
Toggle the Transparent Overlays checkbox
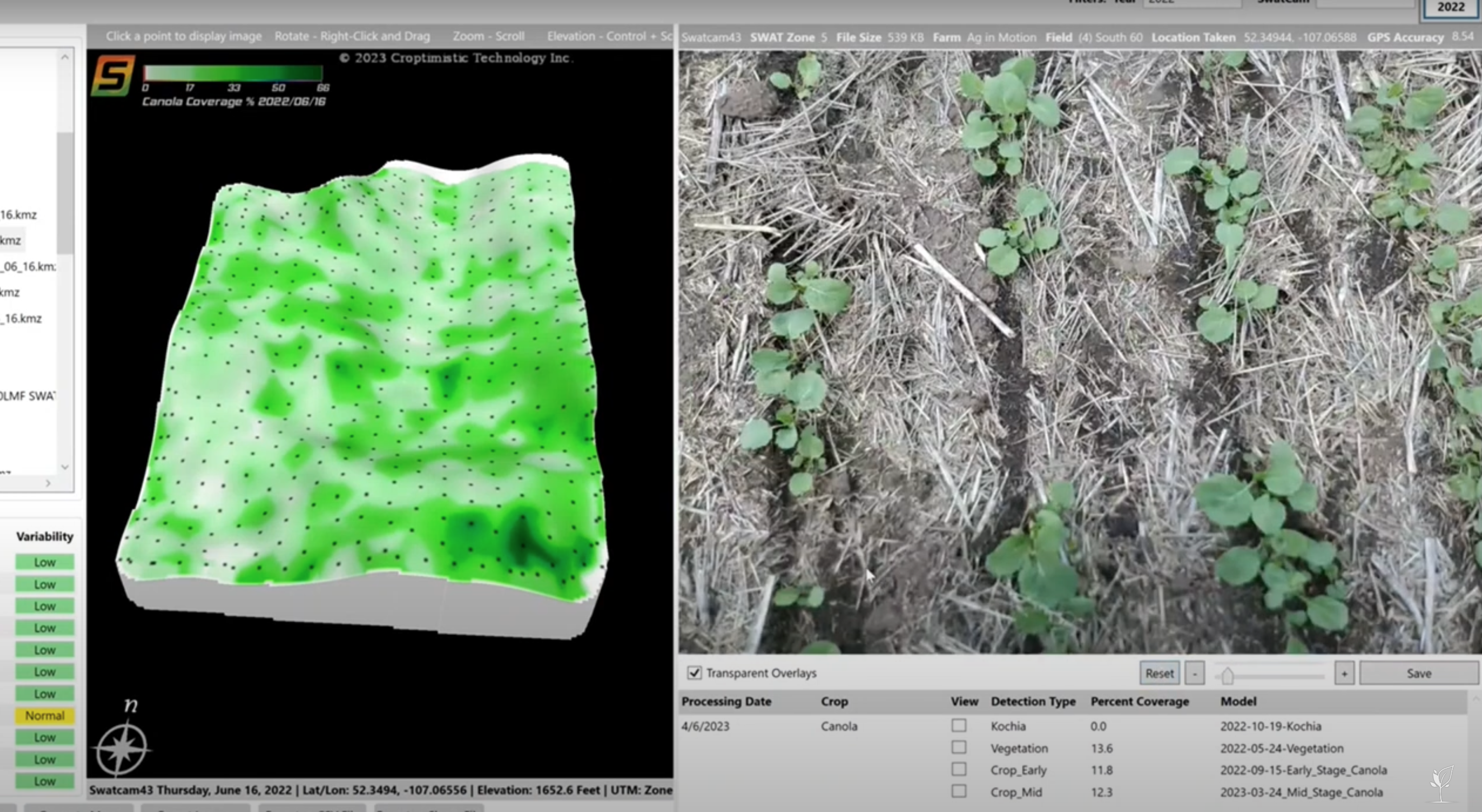[x=695, y=673]
